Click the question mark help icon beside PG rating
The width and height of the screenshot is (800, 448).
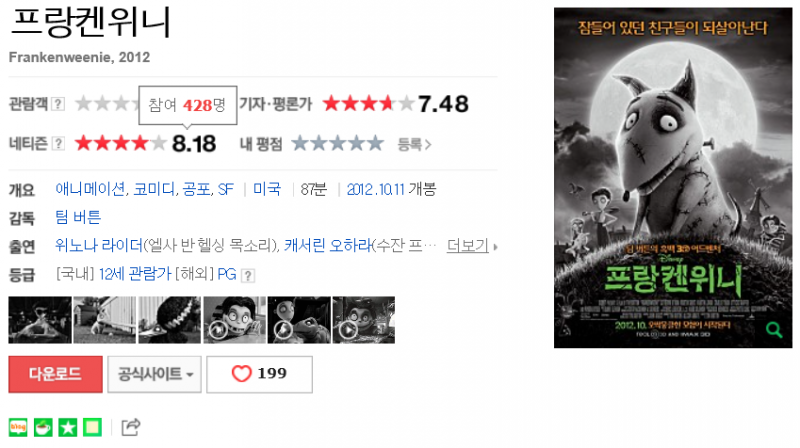coord(247,276)
